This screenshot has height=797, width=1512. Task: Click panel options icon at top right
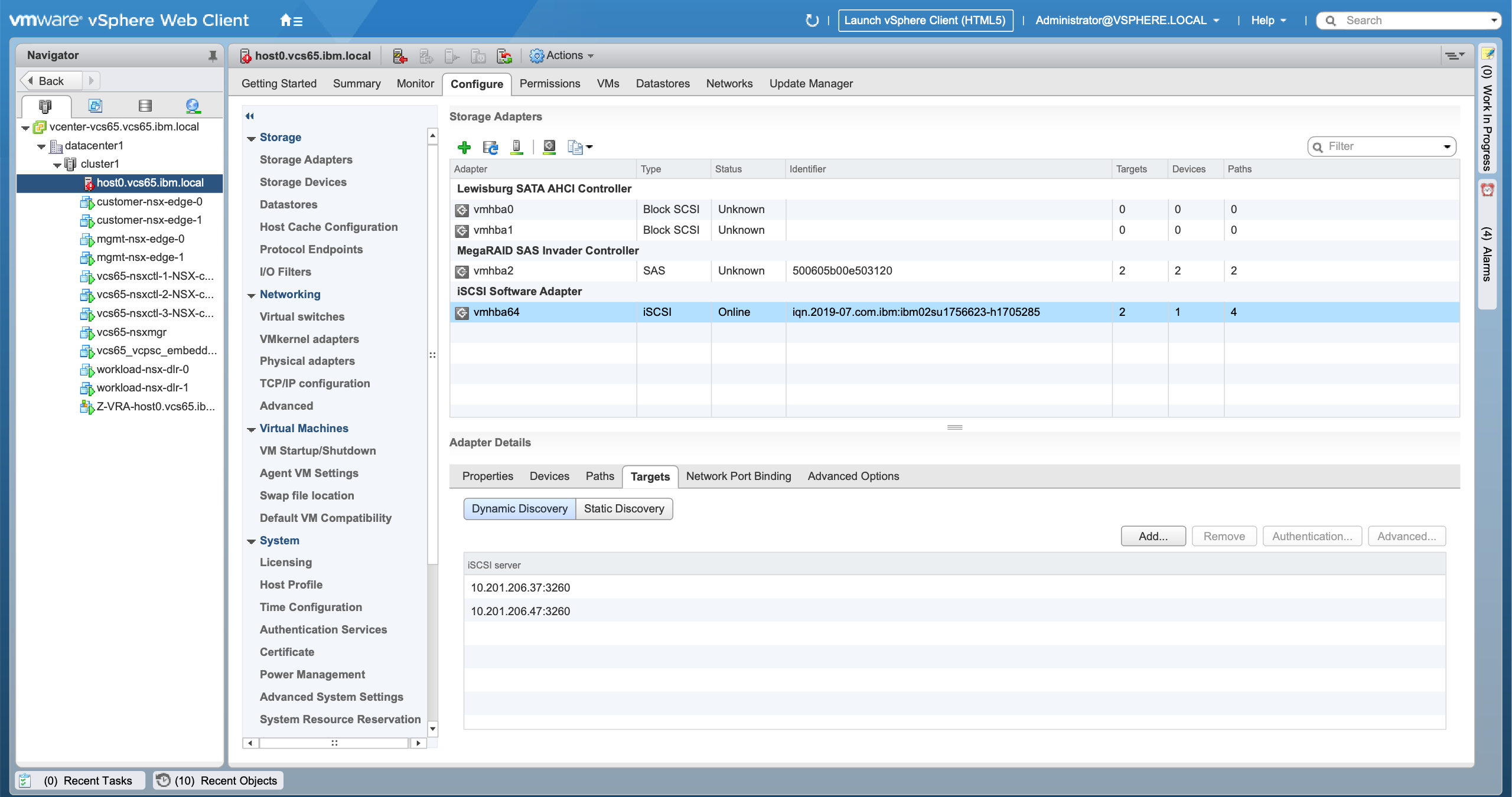tap(1454, 55)
